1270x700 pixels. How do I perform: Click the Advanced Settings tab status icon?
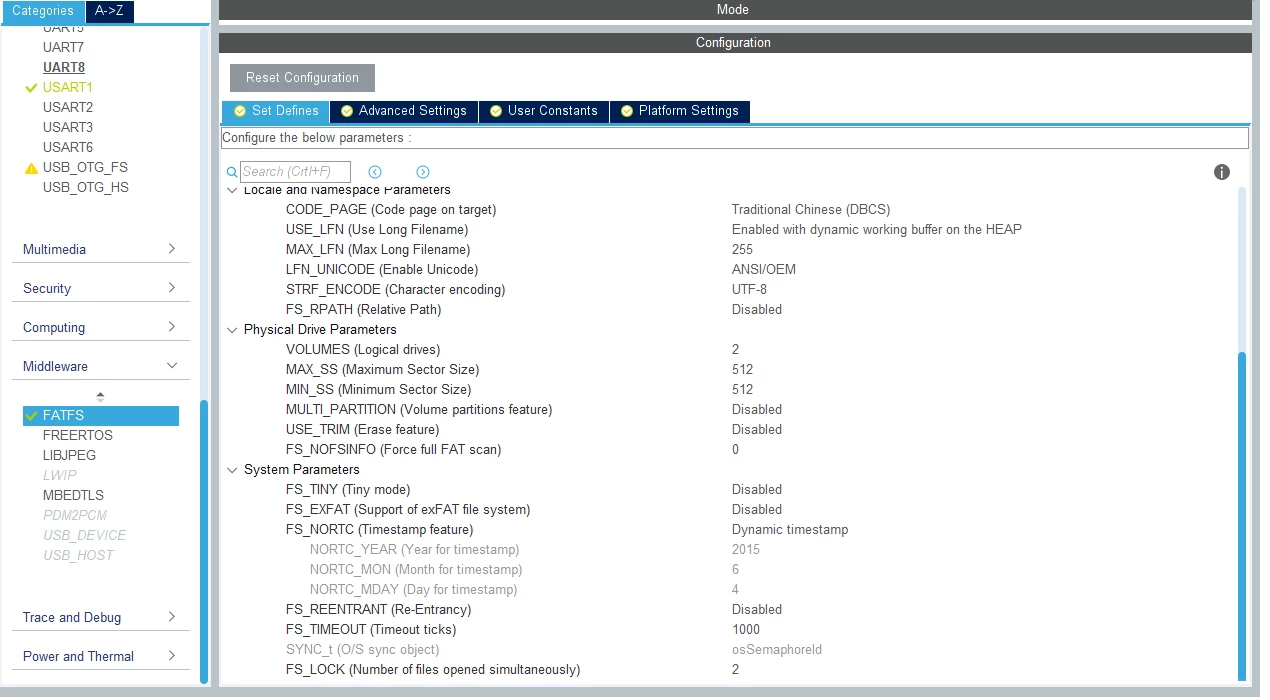347,111
